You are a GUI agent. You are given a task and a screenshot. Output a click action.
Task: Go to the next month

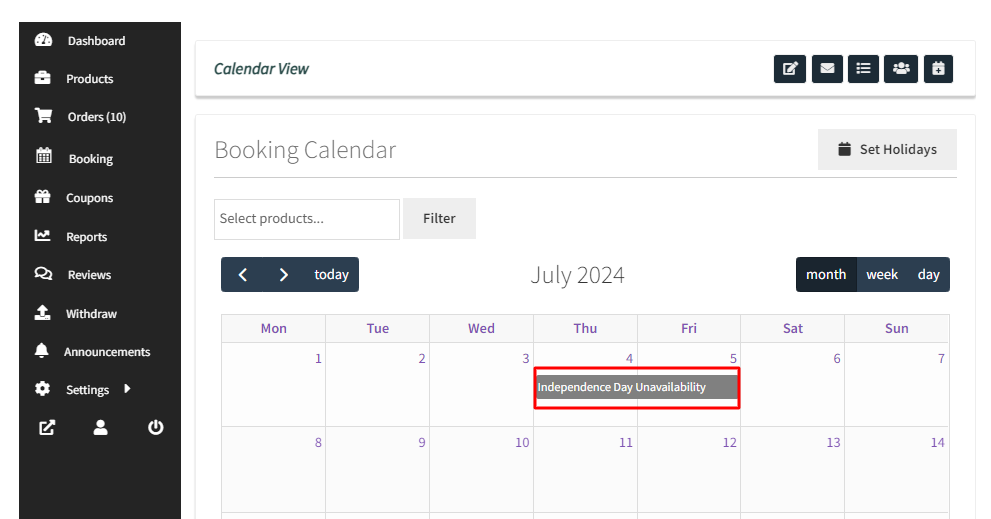point(284,274)
